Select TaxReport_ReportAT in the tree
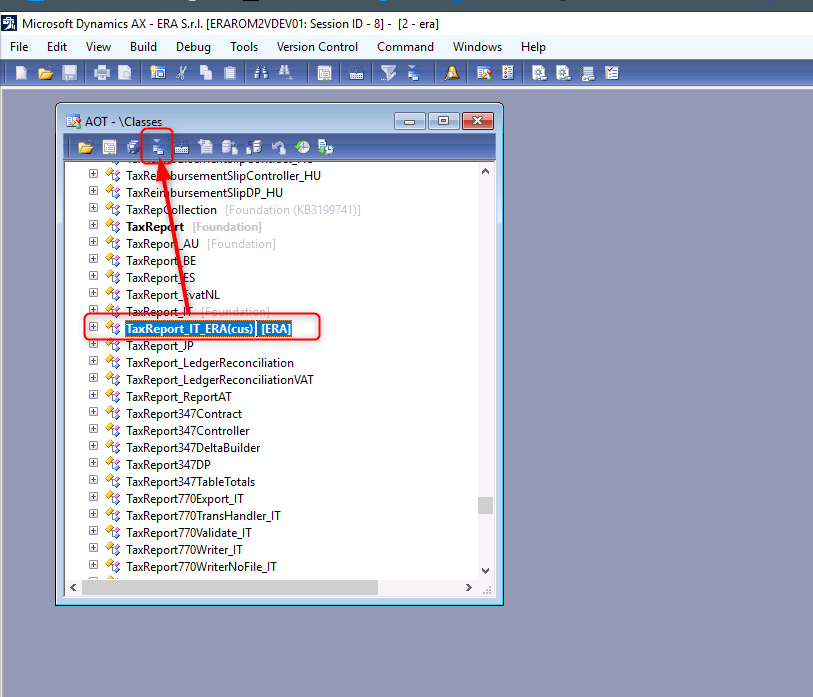This screenshot has height=697, width=813. [x=180, y=396]
